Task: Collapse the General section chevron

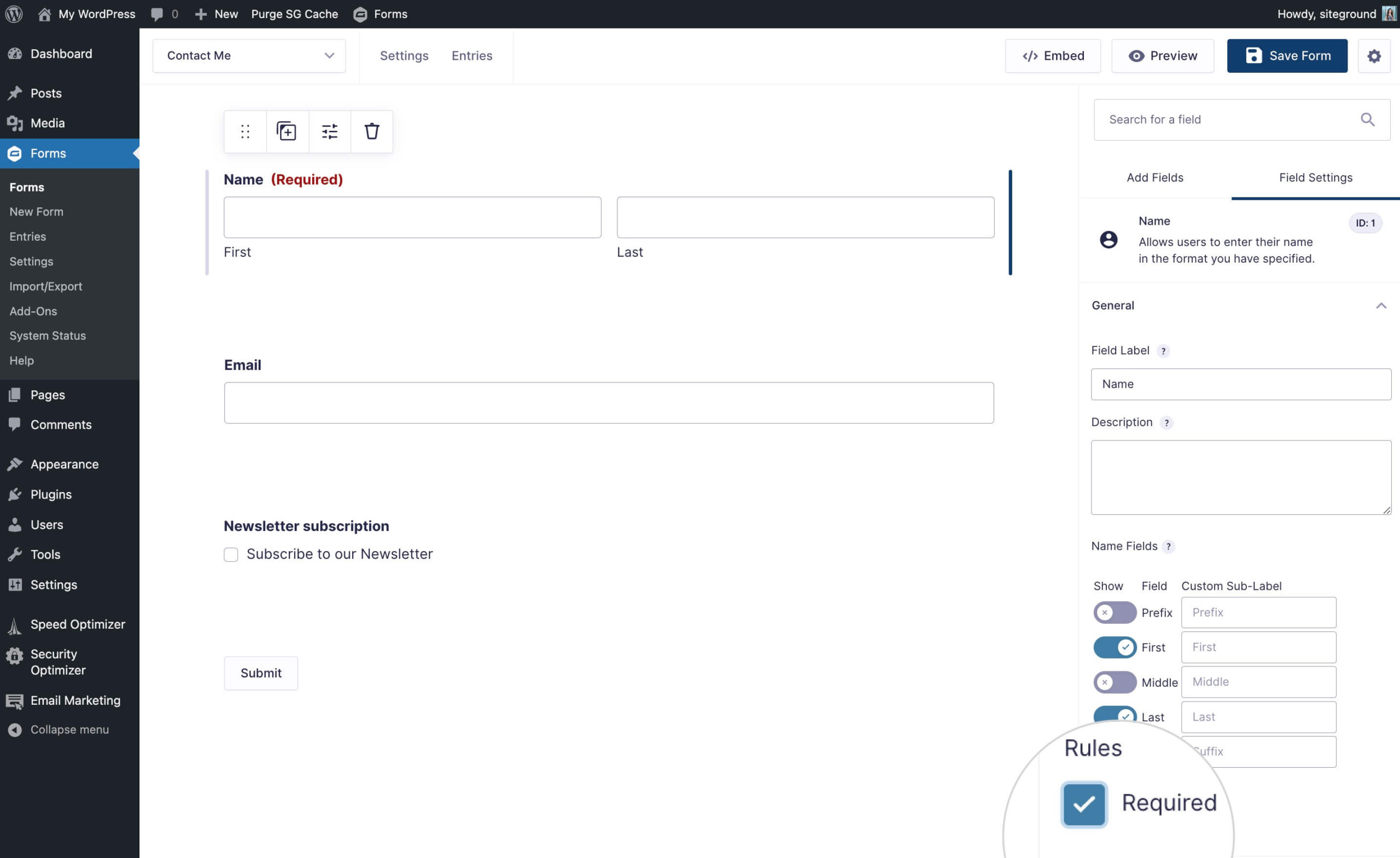Action: [1381, 305]
